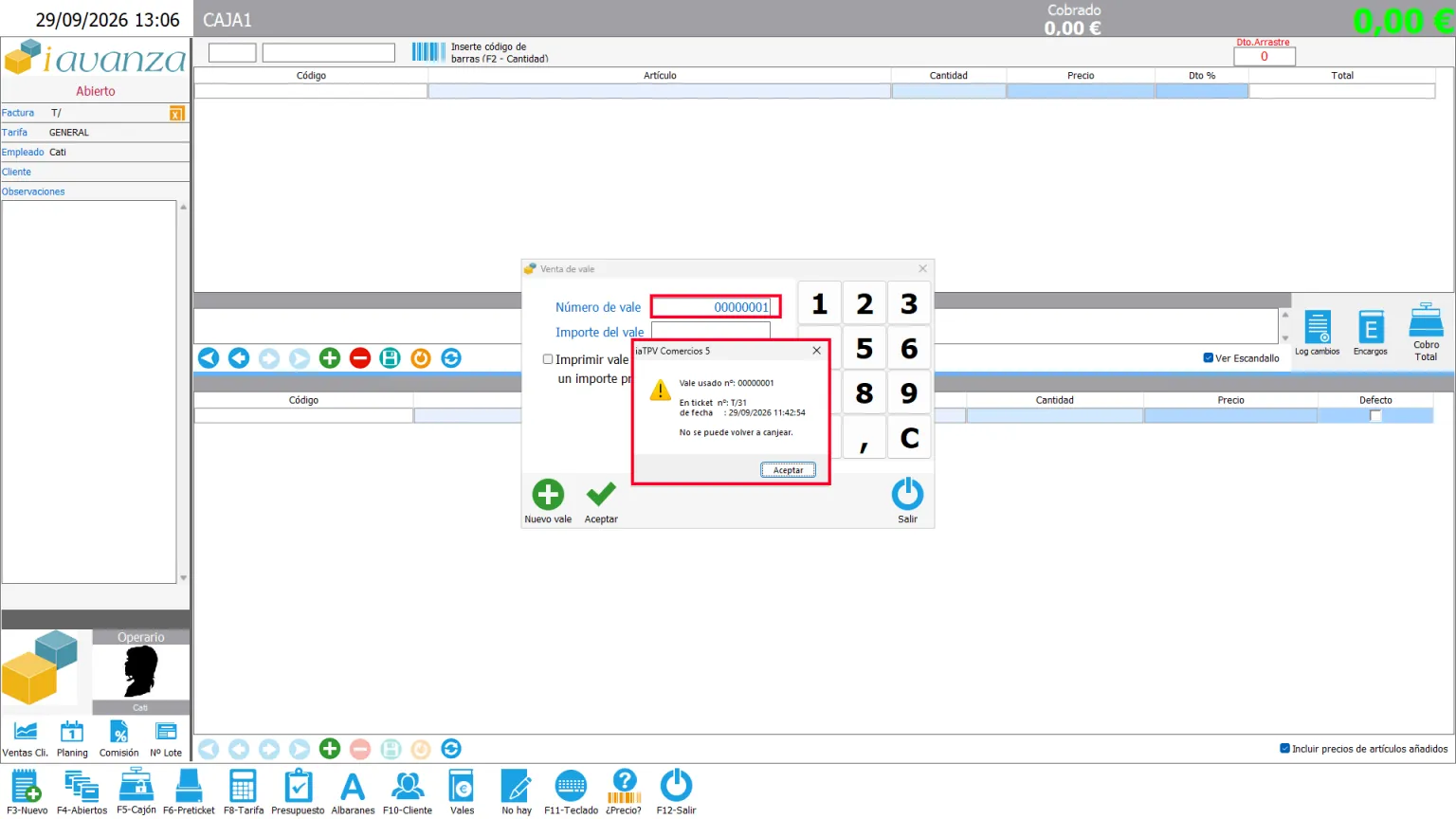Open Ventas Cli. icon
The image size is (1456, 819).
point(26,732)
